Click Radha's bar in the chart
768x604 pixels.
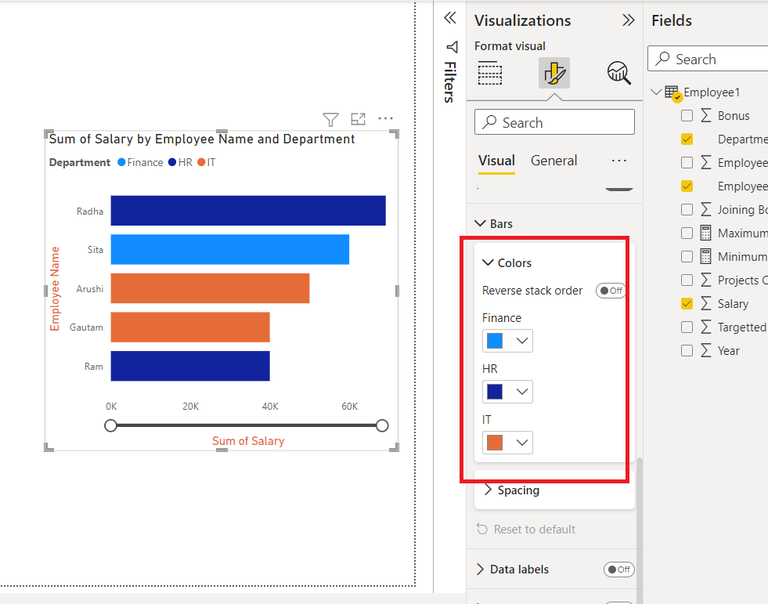tap(248, 211)
